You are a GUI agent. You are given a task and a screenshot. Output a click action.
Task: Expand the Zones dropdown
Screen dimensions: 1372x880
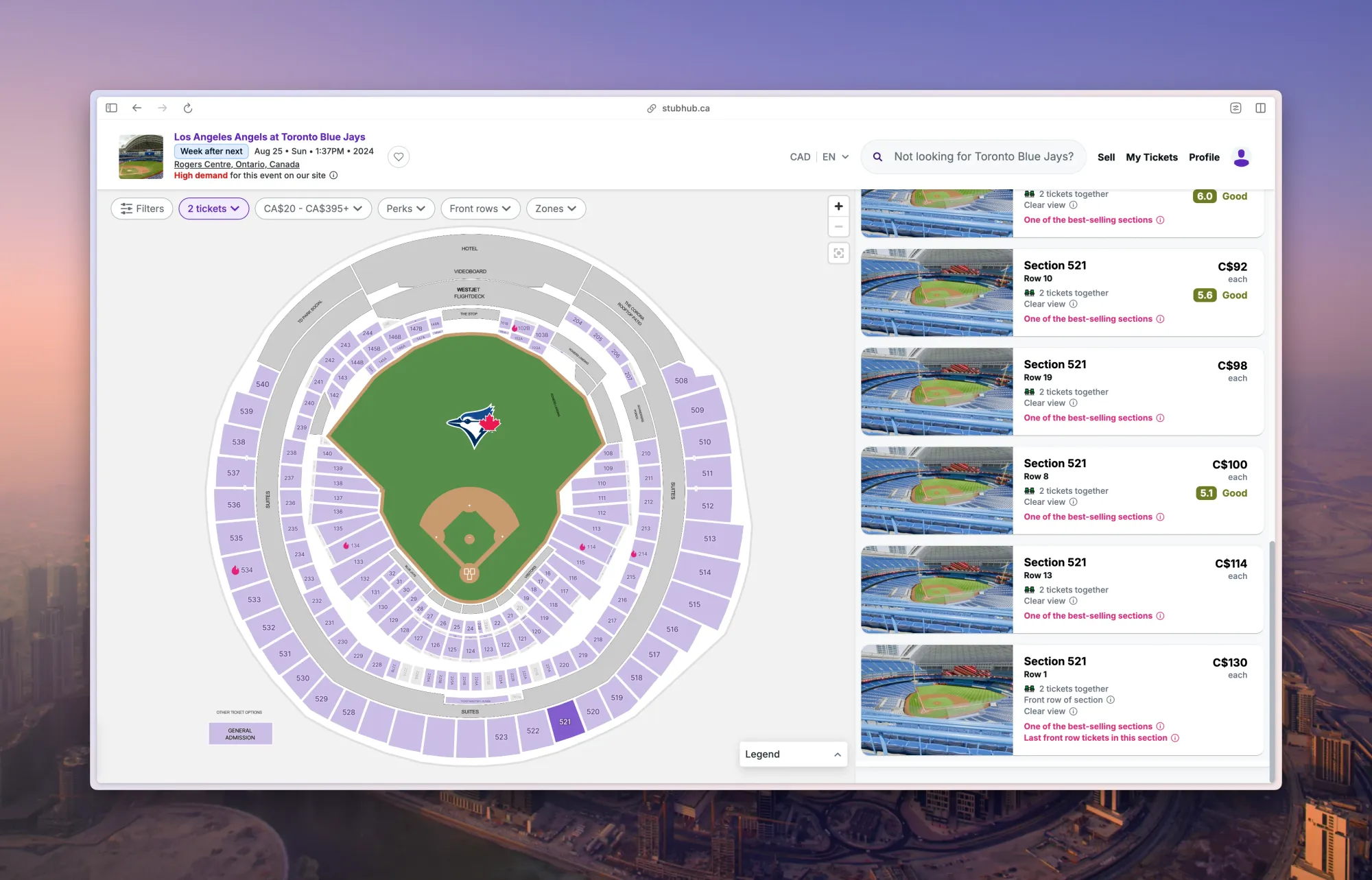(x=556, y=209)
